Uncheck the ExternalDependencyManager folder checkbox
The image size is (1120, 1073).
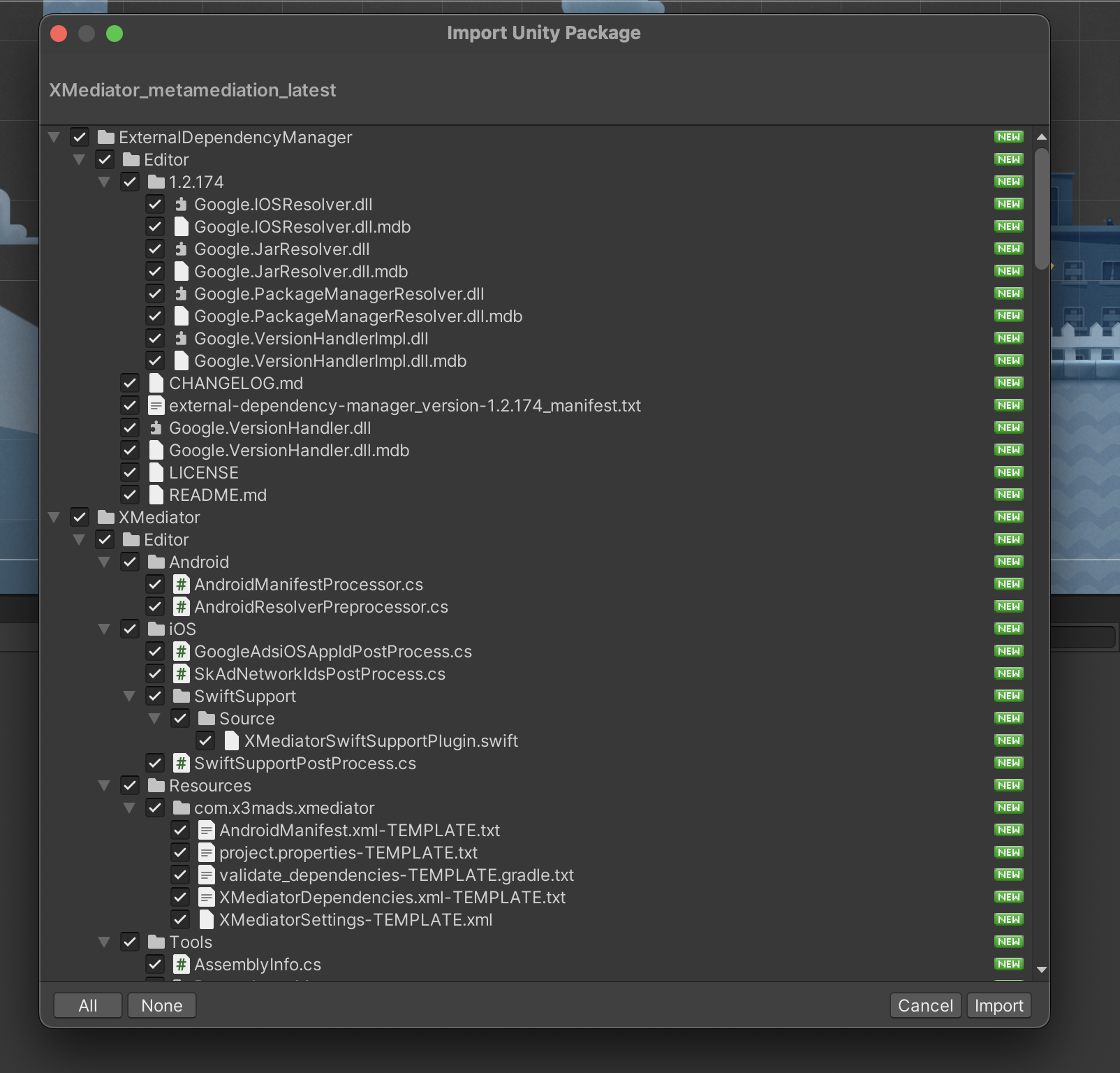pos(80,137)
